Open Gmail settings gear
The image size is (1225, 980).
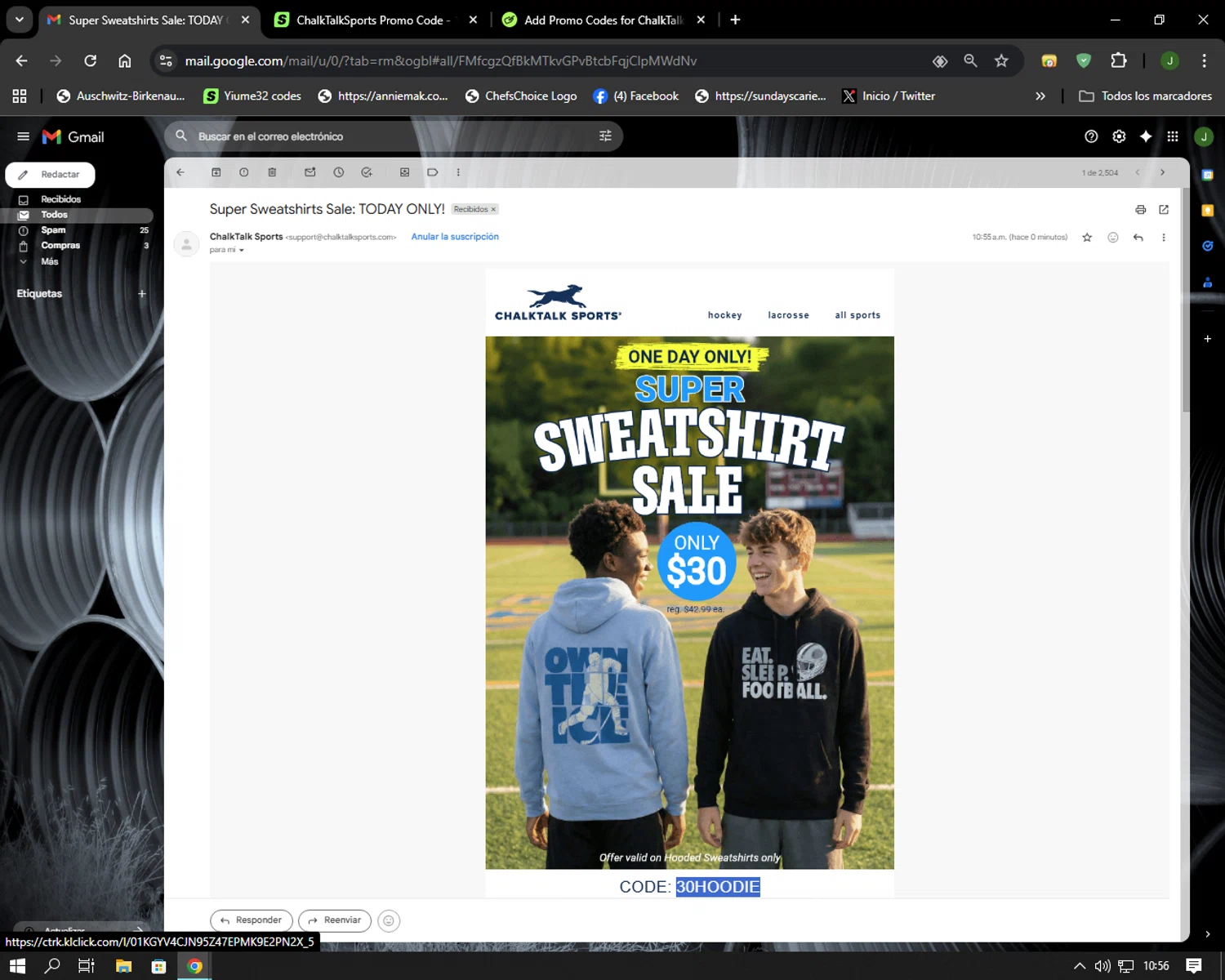[1119, 136]
